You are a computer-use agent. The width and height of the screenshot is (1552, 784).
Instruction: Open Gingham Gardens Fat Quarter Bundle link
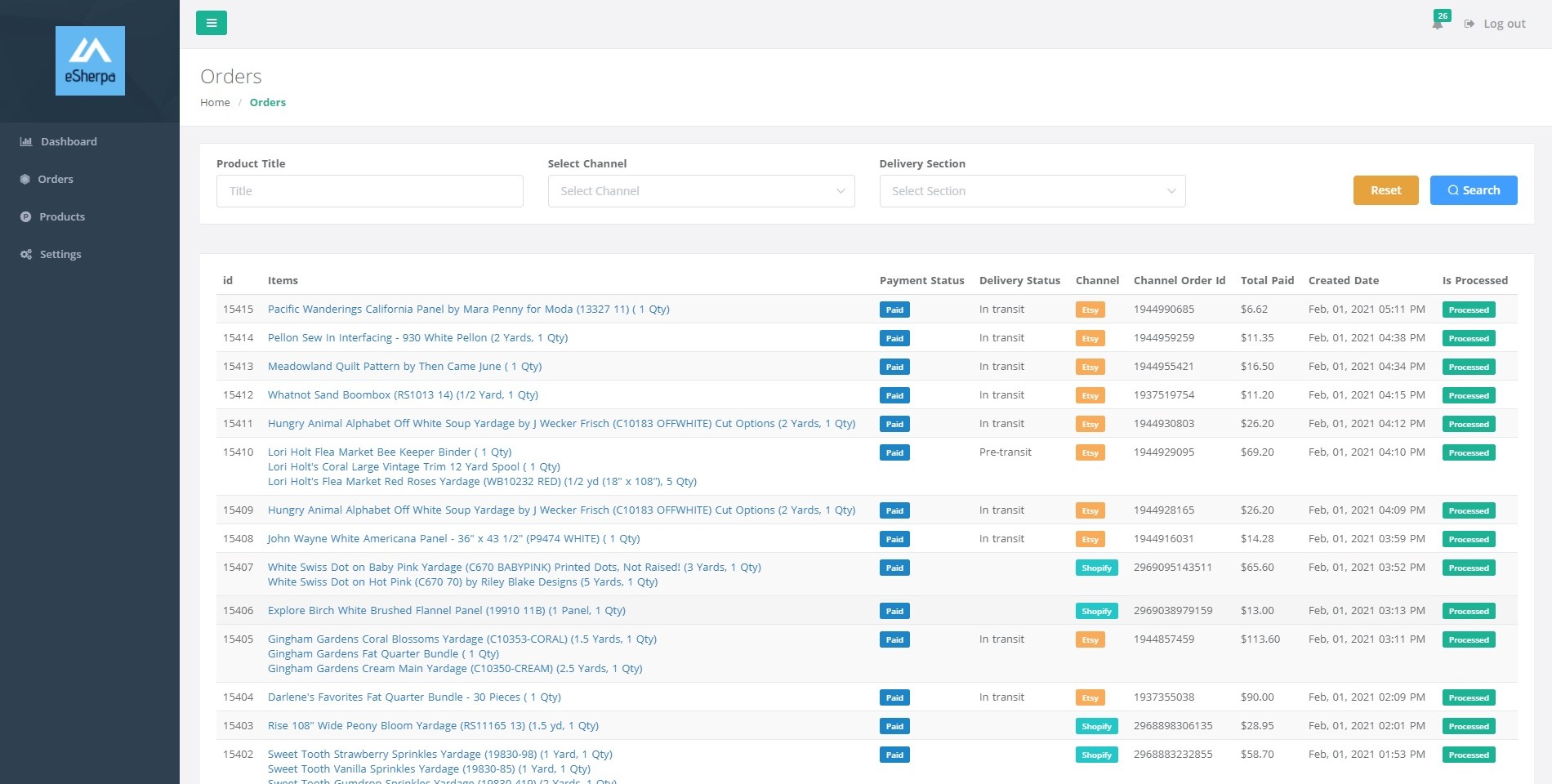383,653
